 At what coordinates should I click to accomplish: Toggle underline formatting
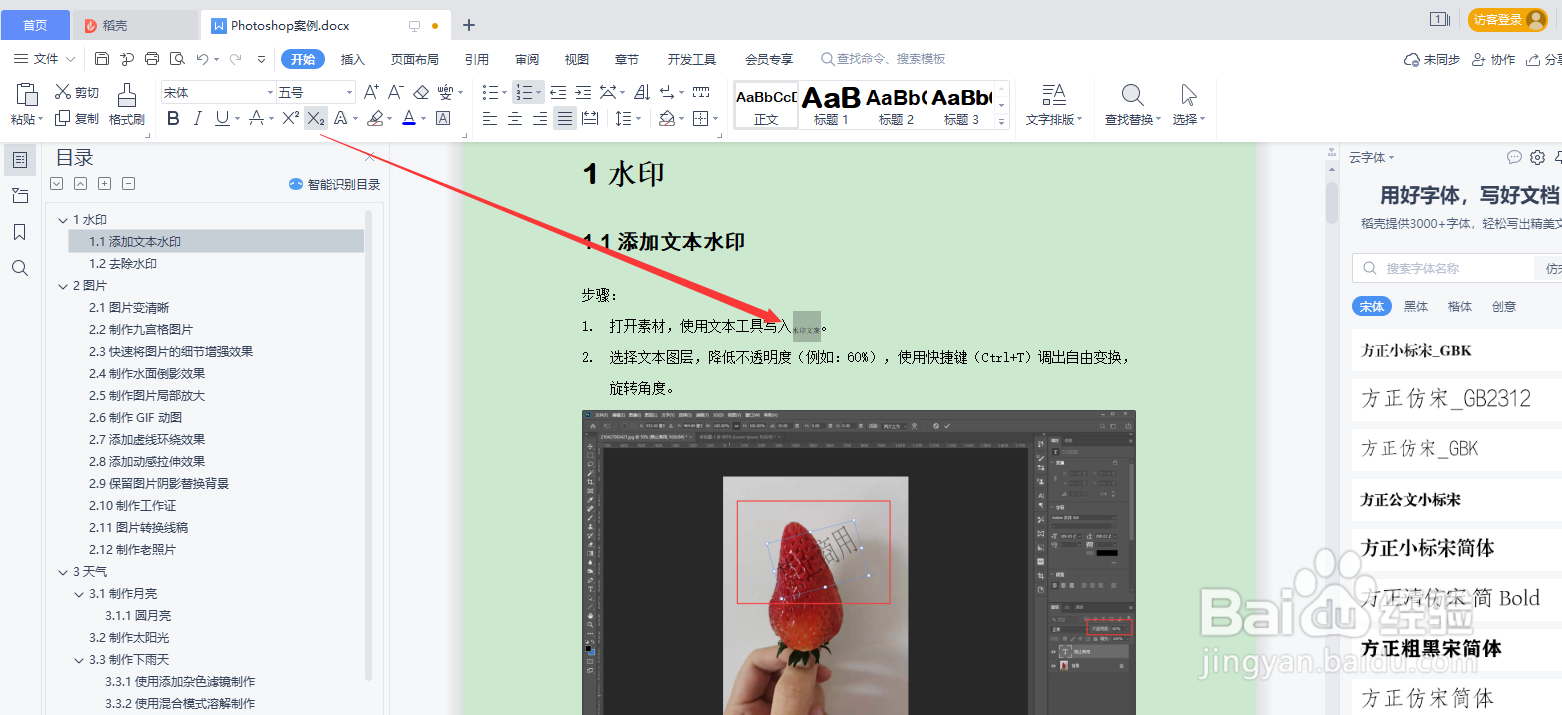pos(223,118)
